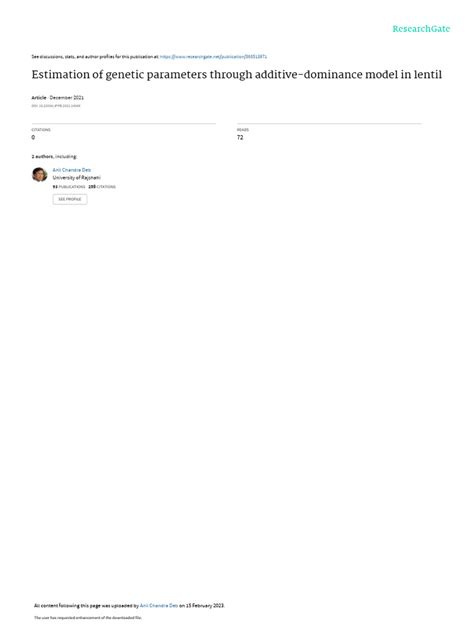This screenshot has height=632, width=474.
Task: Click the University affiliation text
Action: 77,178
